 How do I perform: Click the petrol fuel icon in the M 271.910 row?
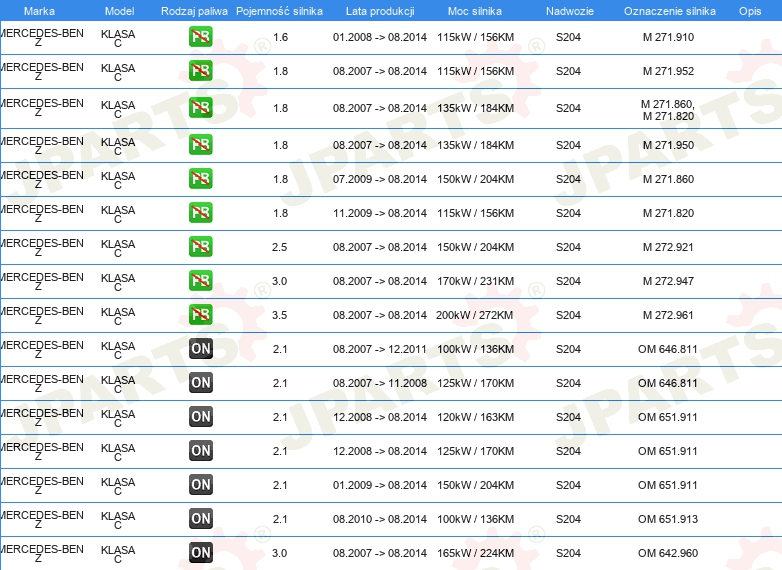(200, 36)
